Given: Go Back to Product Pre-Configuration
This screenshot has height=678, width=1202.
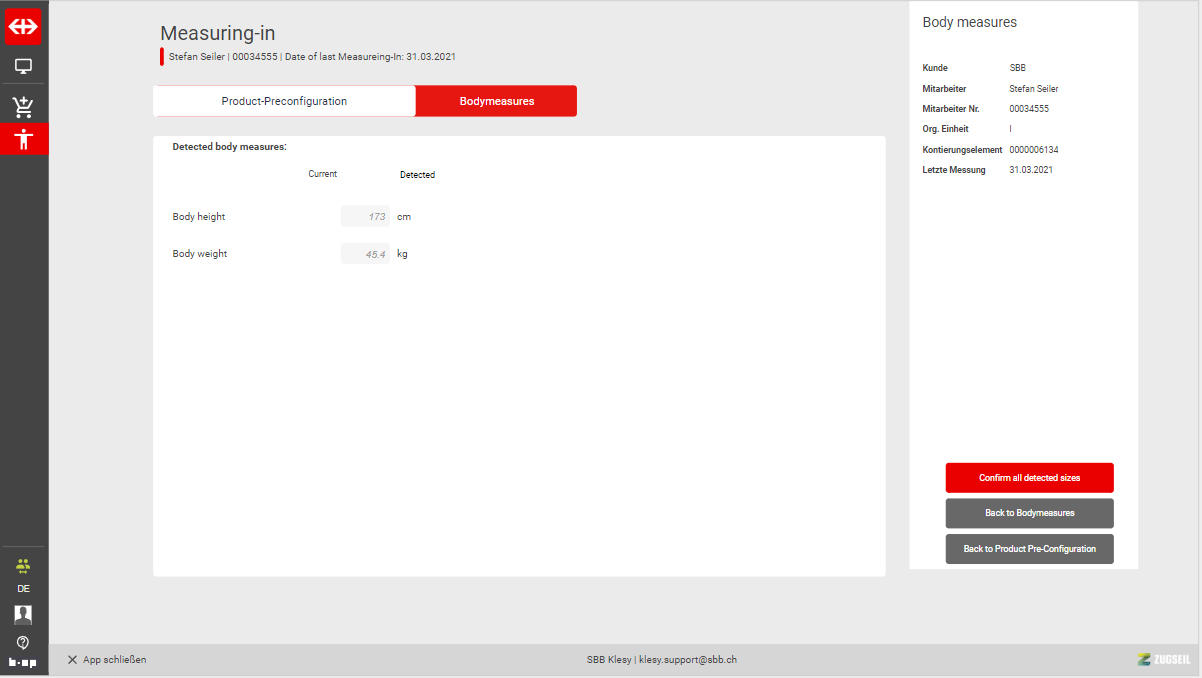Looking at the screenshot, I should [x=1029, y=549].
